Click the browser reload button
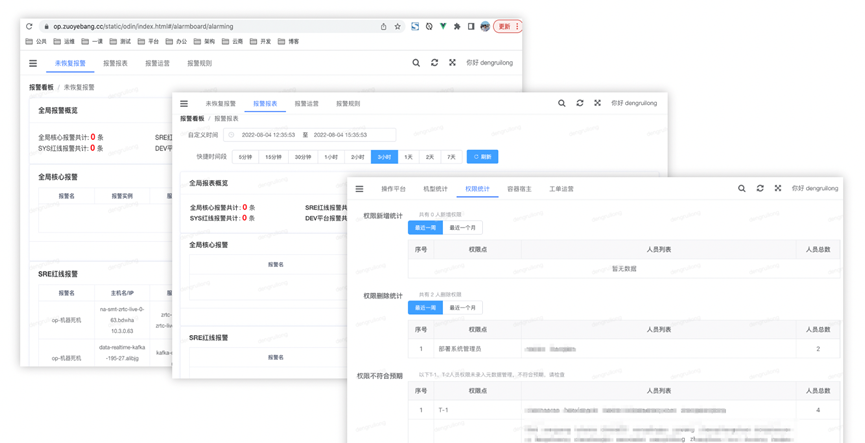Screen dimensions: 865x443 pyautogui.click(x=29, y=26)
